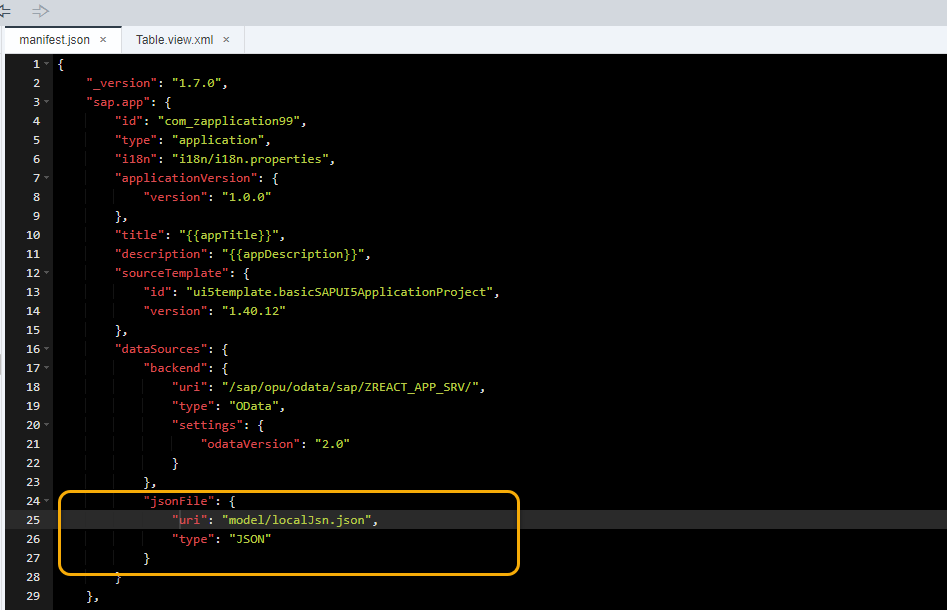The height and width of the screenshot is (610, 947).
Task: Switch to the Table.view.xml tab
Action: click(x=175, y=40)
